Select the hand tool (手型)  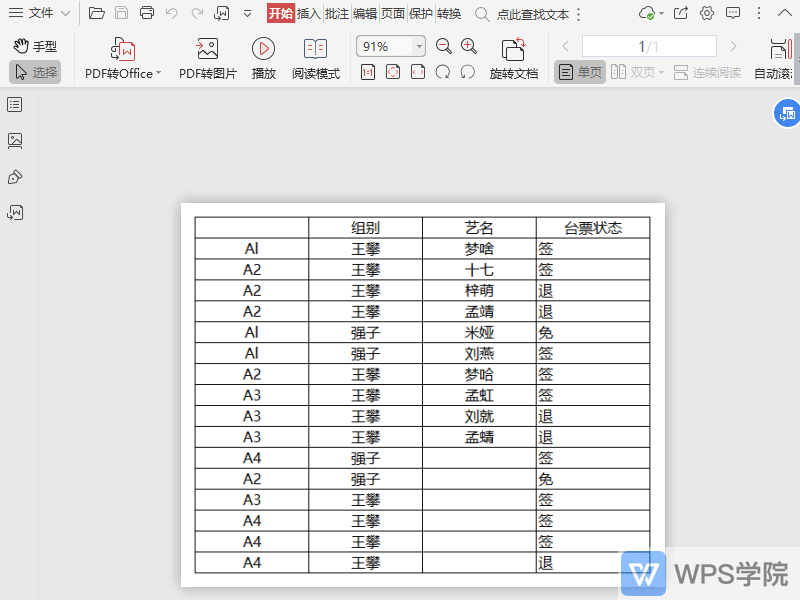tap(33, 46)
